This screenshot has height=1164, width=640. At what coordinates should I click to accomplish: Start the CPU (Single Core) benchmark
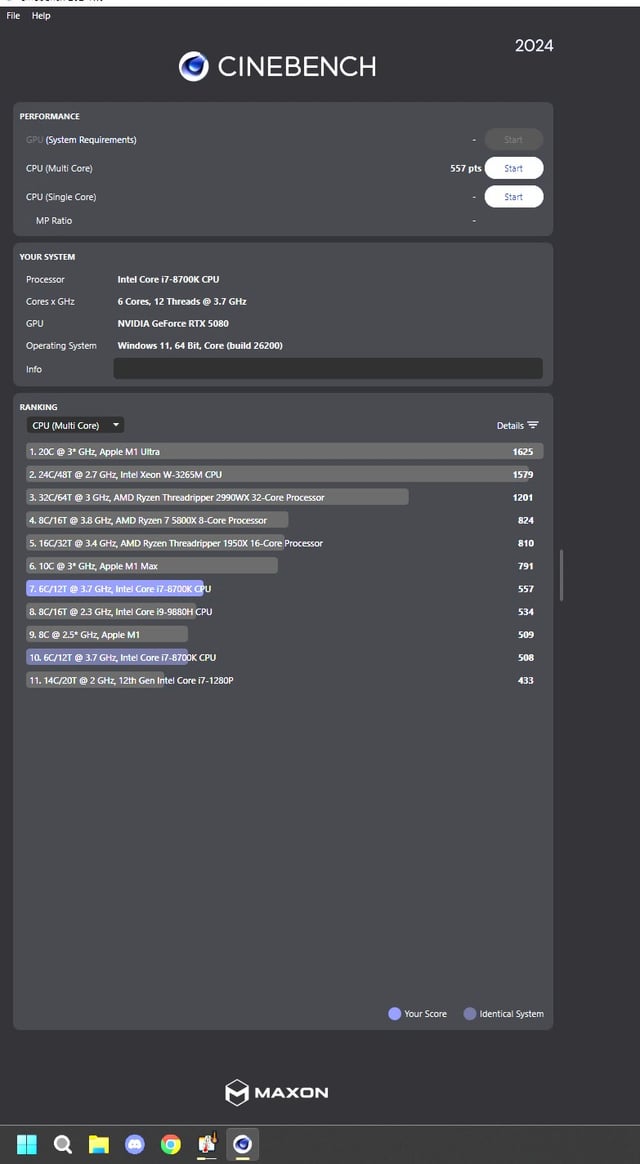click(513, 197)
